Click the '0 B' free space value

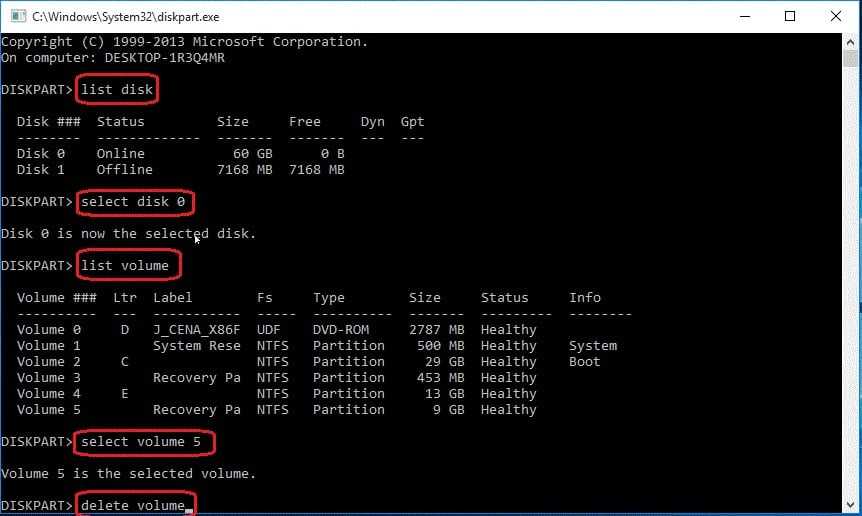pyautogui.click(x=333, y=153)
